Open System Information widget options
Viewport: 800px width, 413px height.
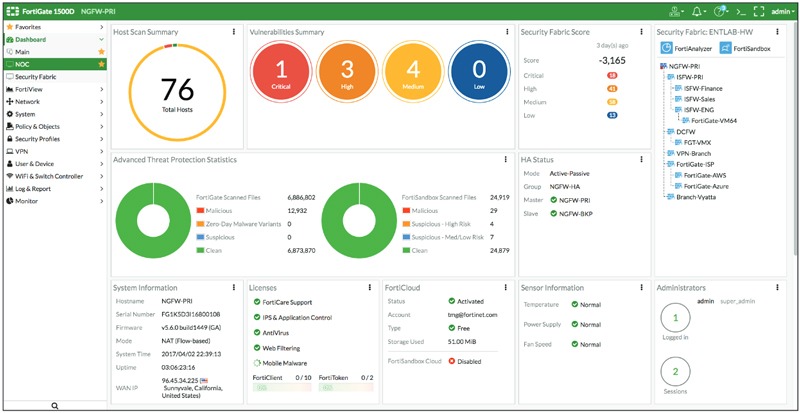tap(234, 287)
